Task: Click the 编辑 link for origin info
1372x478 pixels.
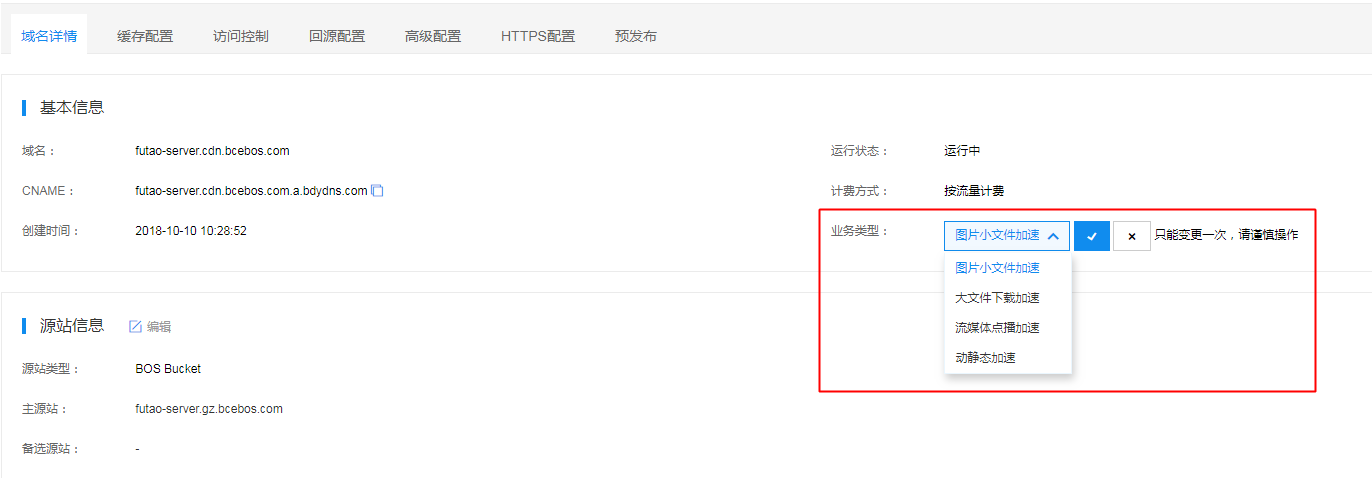Action: (159, 327)
